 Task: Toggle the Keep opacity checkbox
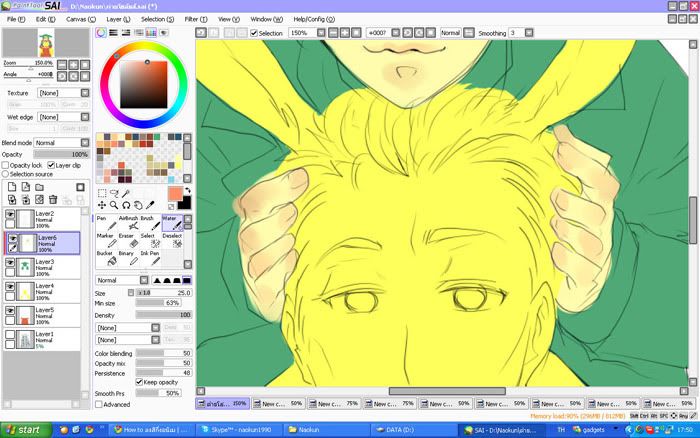click(x=138, y=381)
